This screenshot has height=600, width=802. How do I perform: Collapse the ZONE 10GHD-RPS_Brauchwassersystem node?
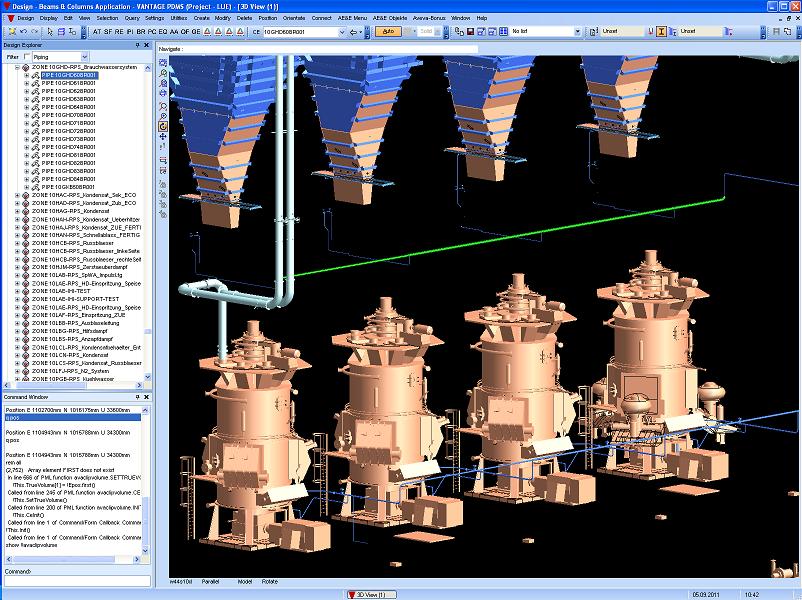(17, 67)
